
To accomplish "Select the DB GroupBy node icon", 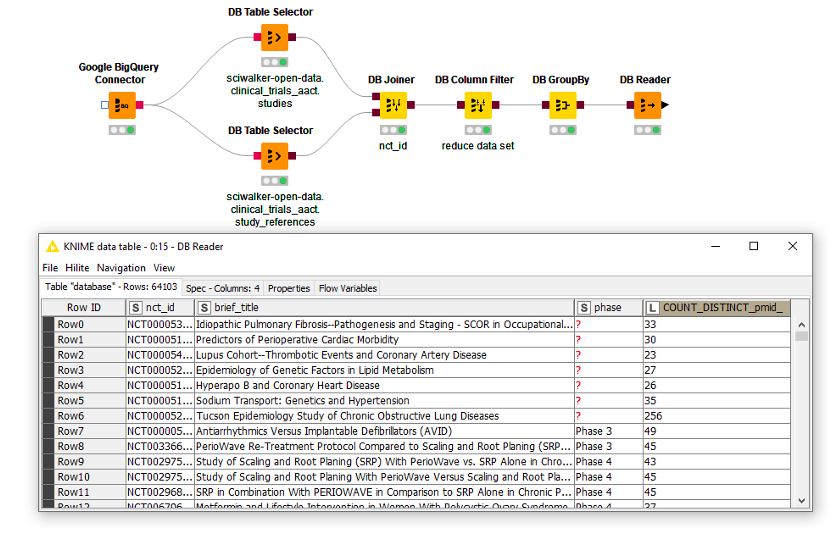I will tap(563, 105).
